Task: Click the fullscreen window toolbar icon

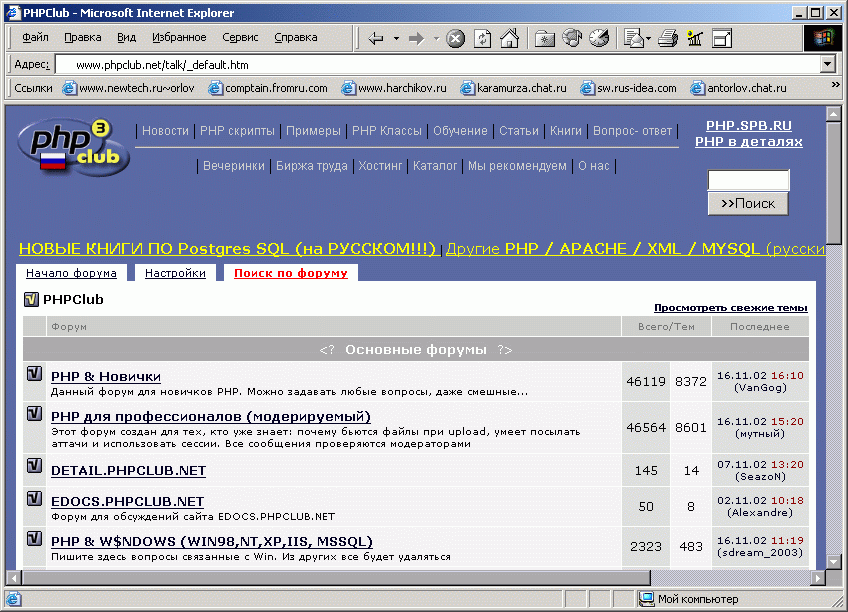Action: click(721, 38)
